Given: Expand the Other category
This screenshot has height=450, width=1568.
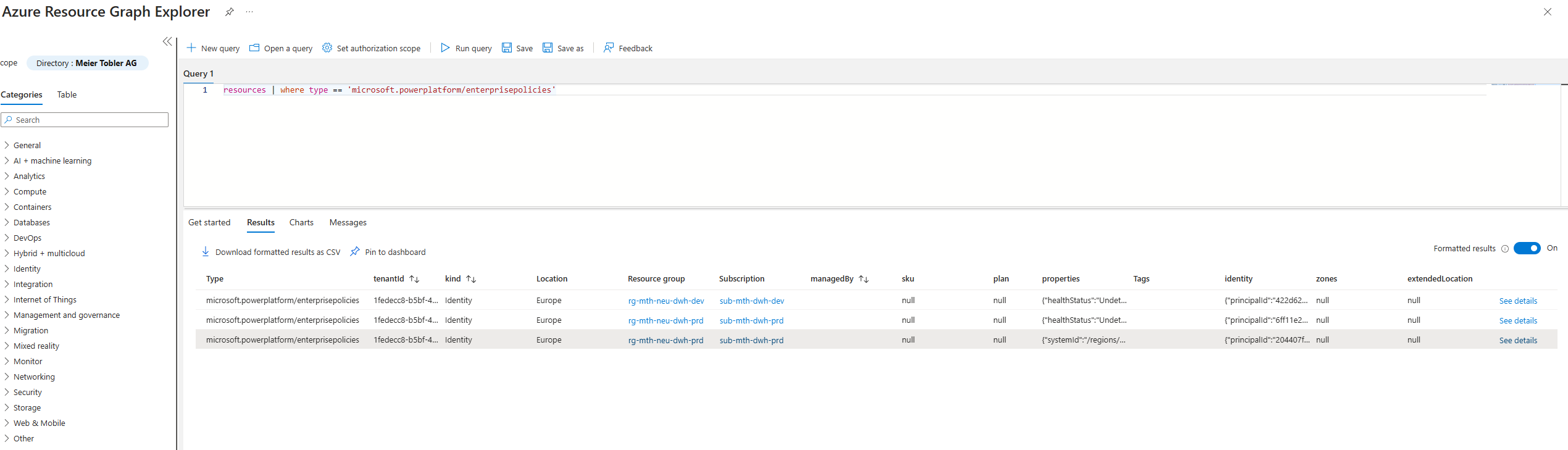Looking at the screenshot, I should (x=7, y=438).
